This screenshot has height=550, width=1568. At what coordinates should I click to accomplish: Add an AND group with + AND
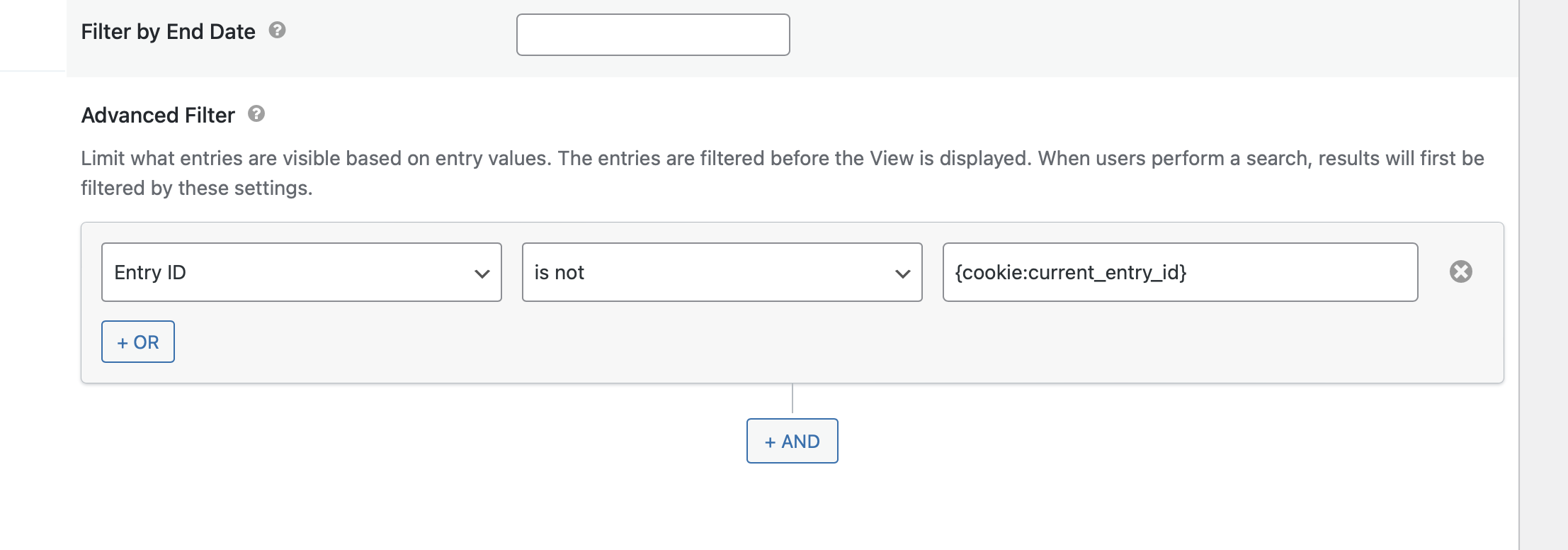click(792, 441)
